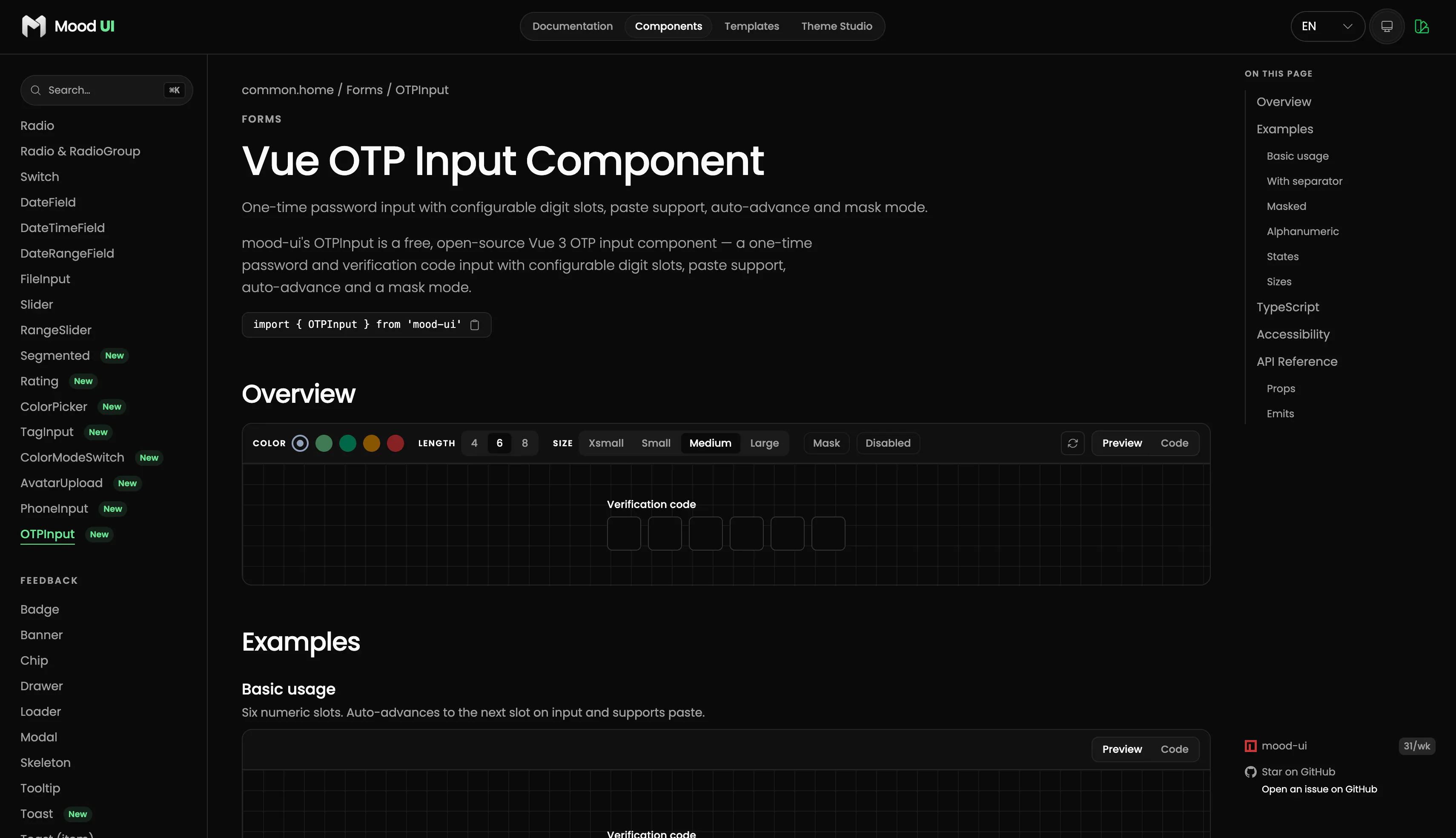The image size is (1456, 838).
Task: Go to Forms in the breadcrumb
Action: [x=364, y=90]
